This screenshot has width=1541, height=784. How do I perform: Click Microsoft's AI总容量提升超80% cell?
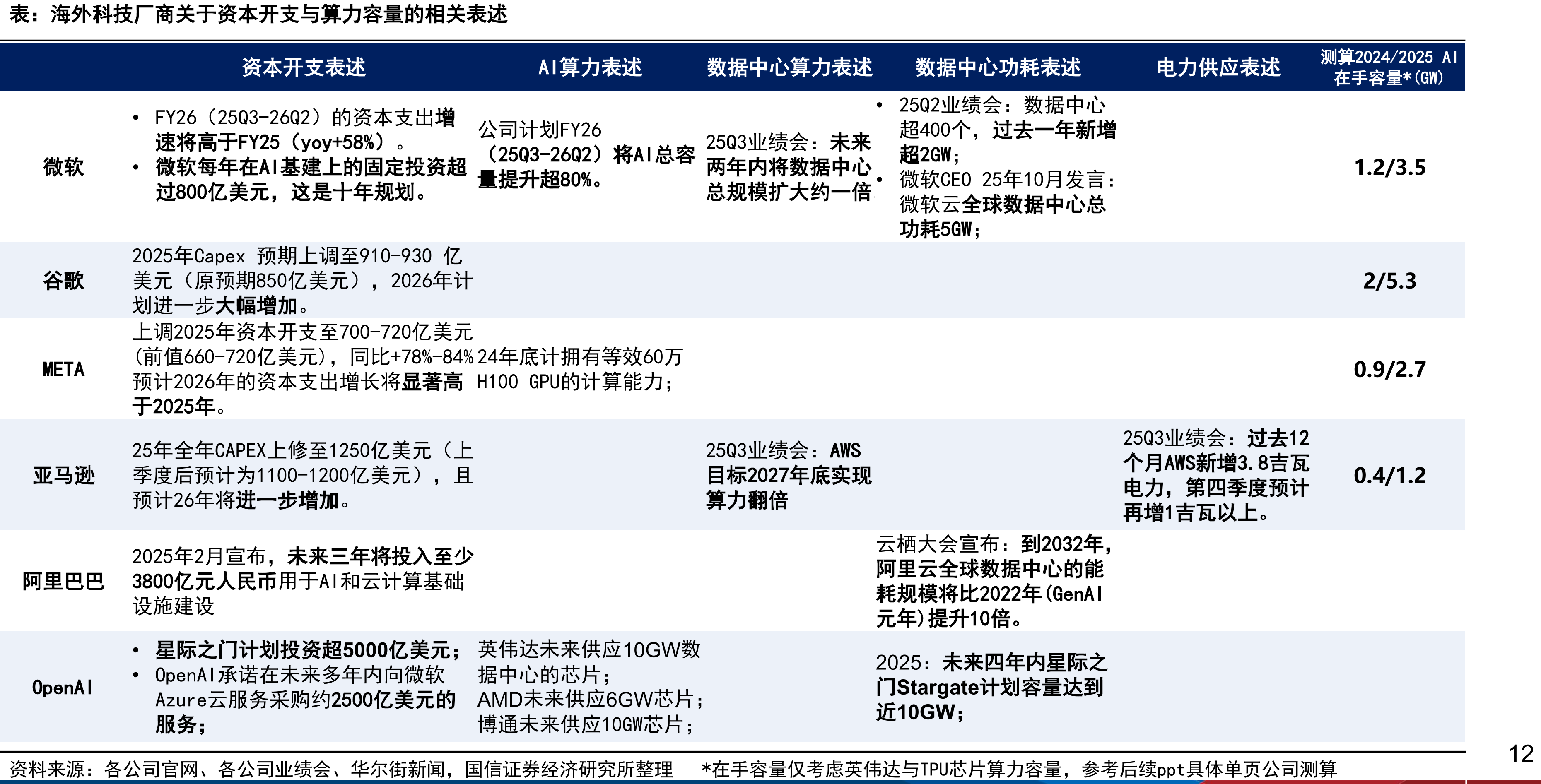pyautogui.click(x=586, y=154)
